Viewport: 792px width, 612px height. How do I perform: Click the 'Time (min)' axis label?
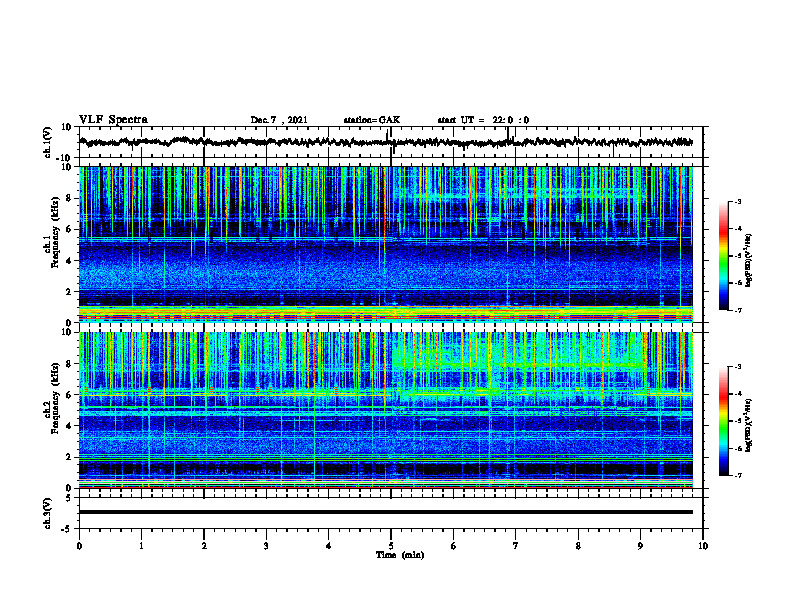[400, 555]
